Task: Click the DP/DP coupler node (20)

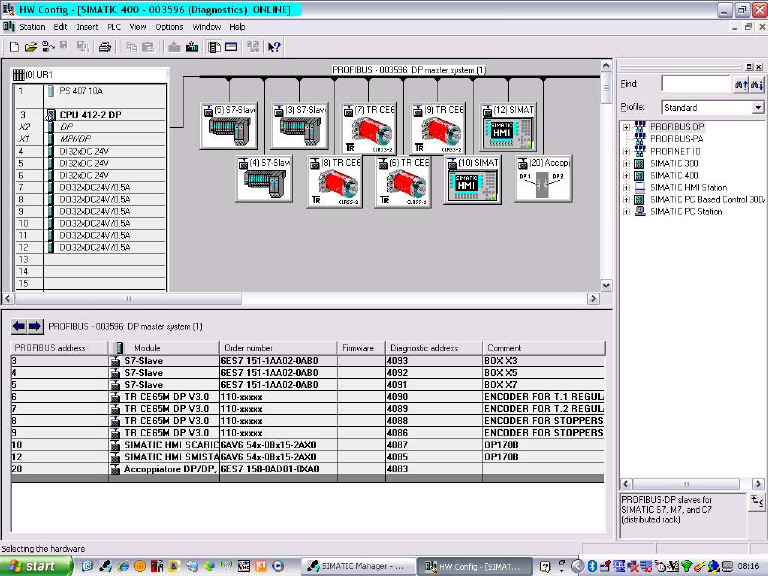Action: click(543, 178)
